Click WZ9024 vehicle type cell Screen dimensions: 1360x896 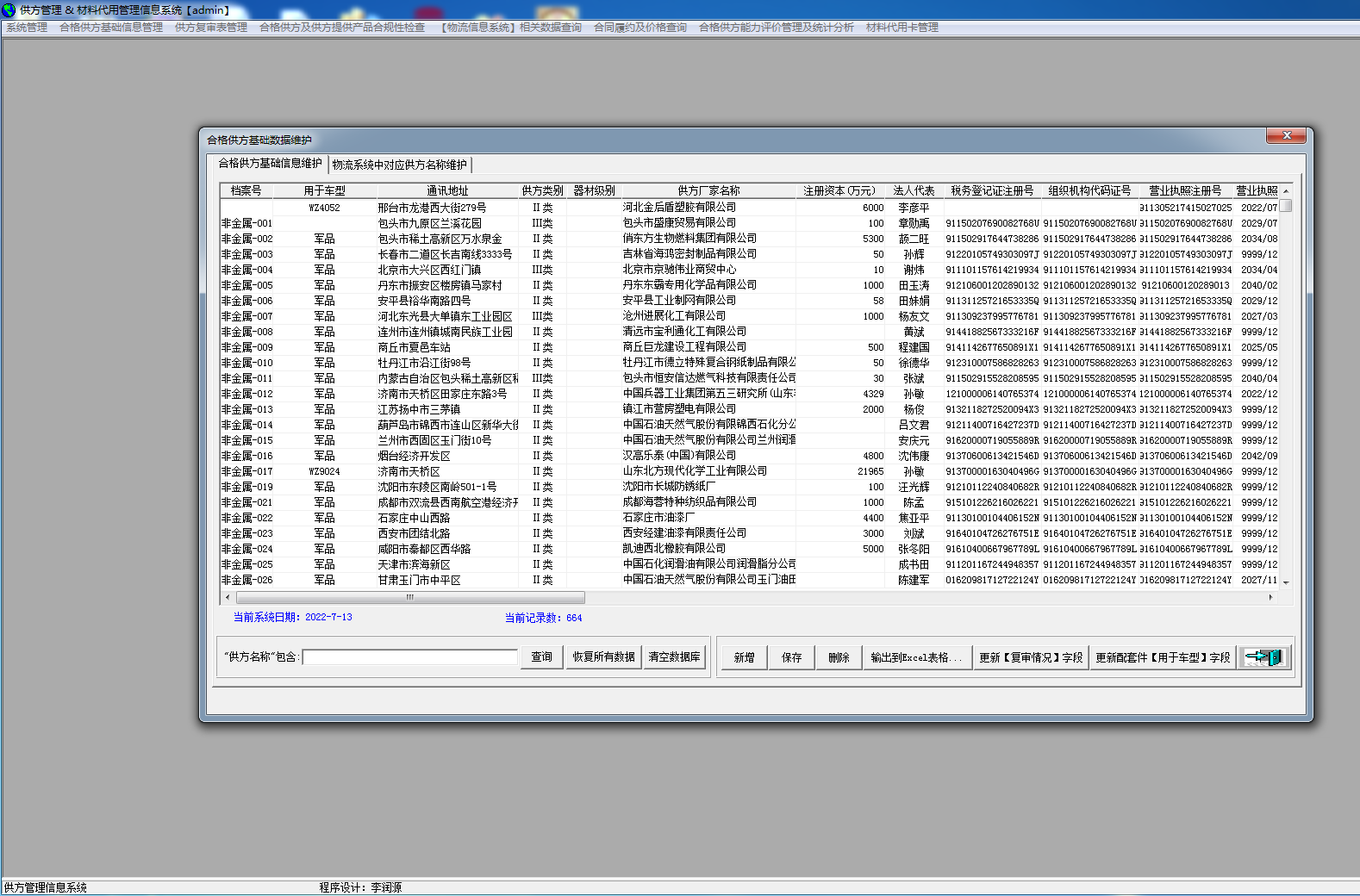click(x=324, y=471)
